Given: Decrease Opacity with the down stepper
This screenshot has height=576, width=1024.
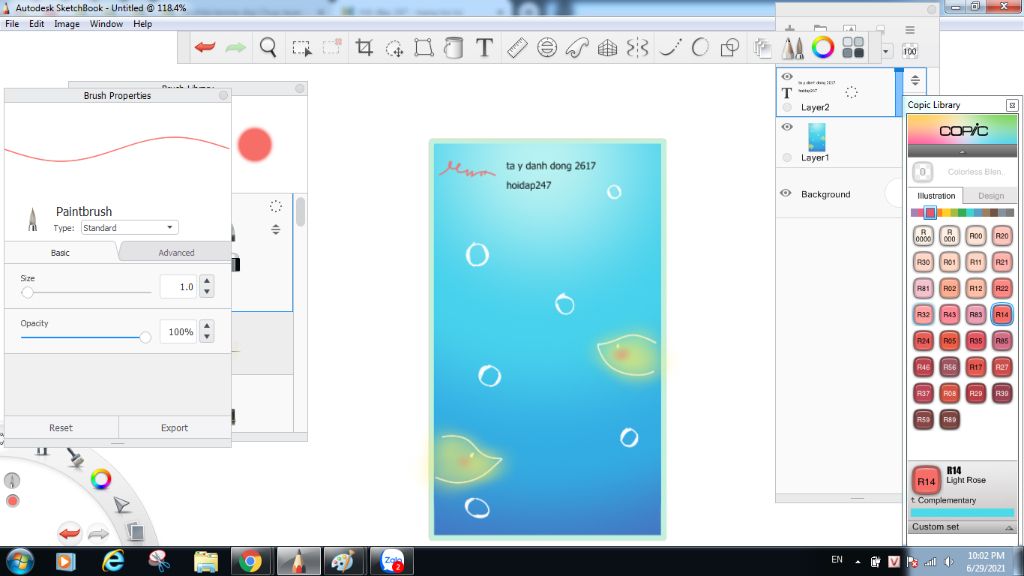Looking at the screenshot, I should 207,337.
